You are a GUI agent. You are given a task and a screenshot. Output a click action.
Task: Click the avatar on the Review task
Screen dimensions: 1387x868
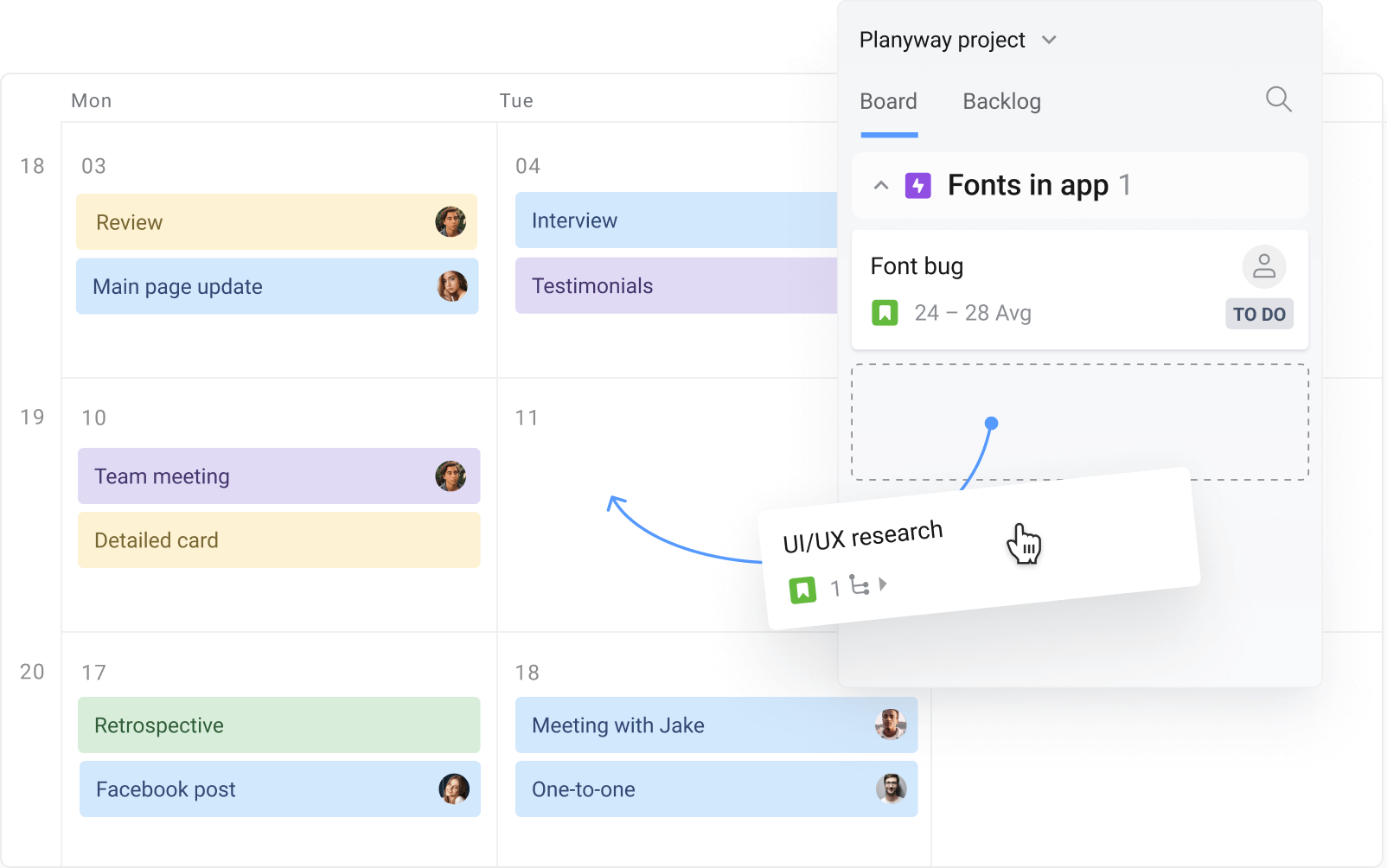tap(452, 222)
